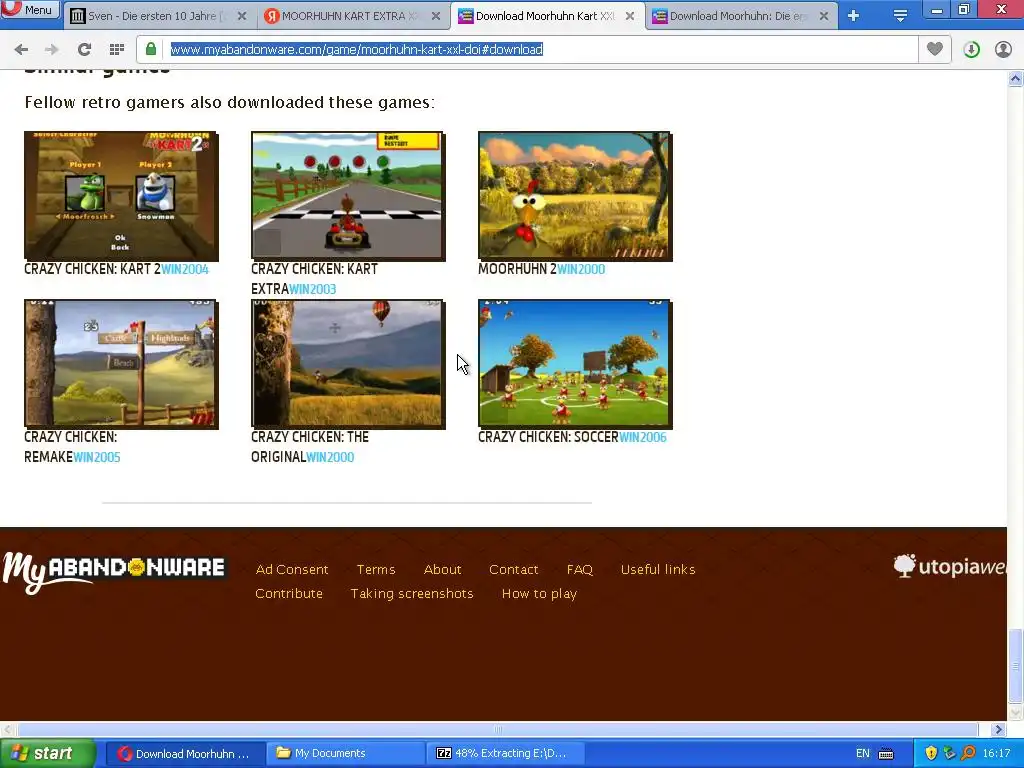This screenshot has height=768, width=1024.
Task: Open the Terms footer link
Action: coord(376,569)
